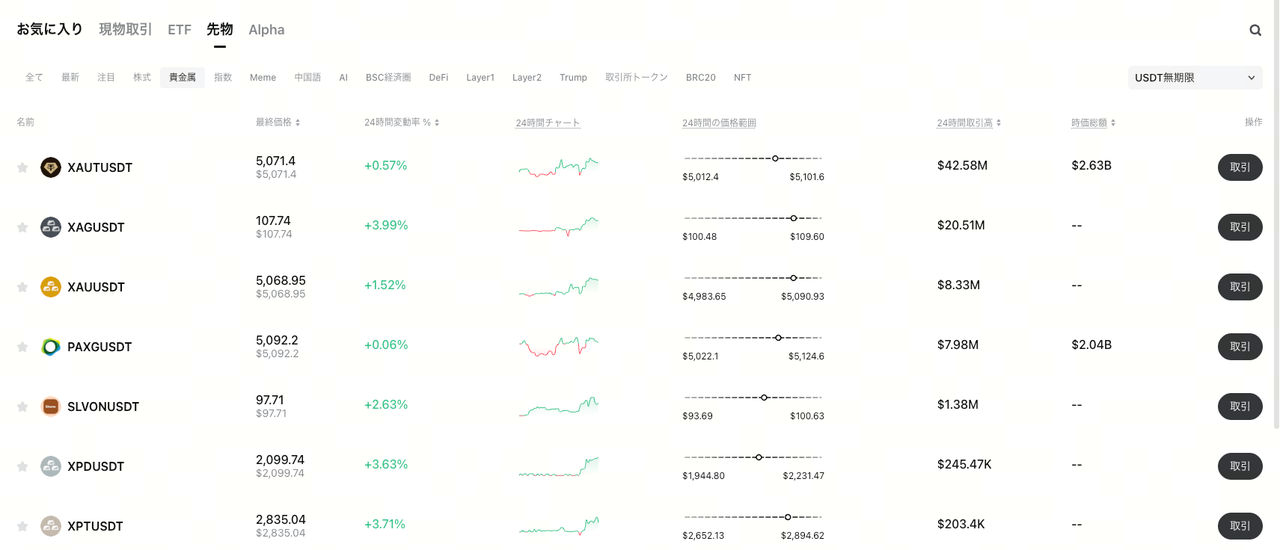
Task: Open the USDT無期限 dropdown
Action: pyautogui.click(x=1194, y=77)
